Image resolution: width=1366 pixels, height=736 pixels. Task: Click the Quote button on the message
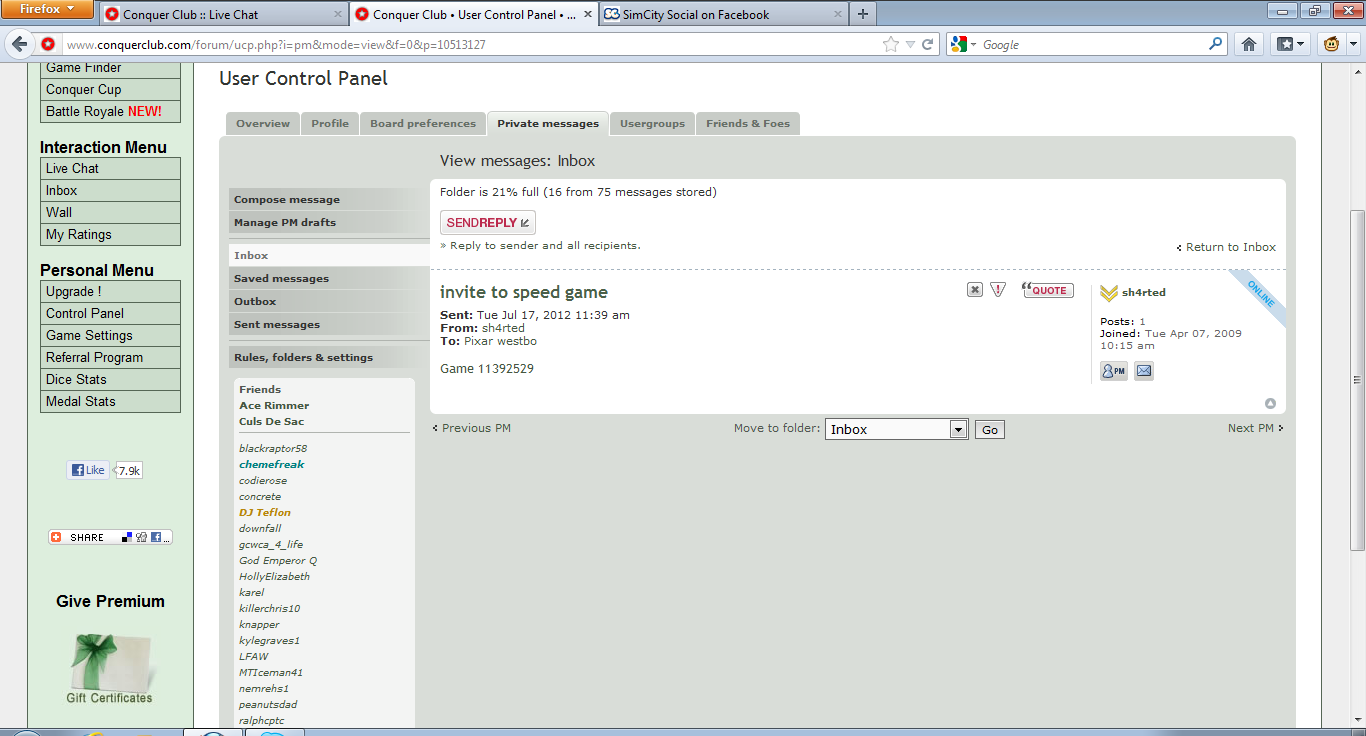[x=1048, y=290]
